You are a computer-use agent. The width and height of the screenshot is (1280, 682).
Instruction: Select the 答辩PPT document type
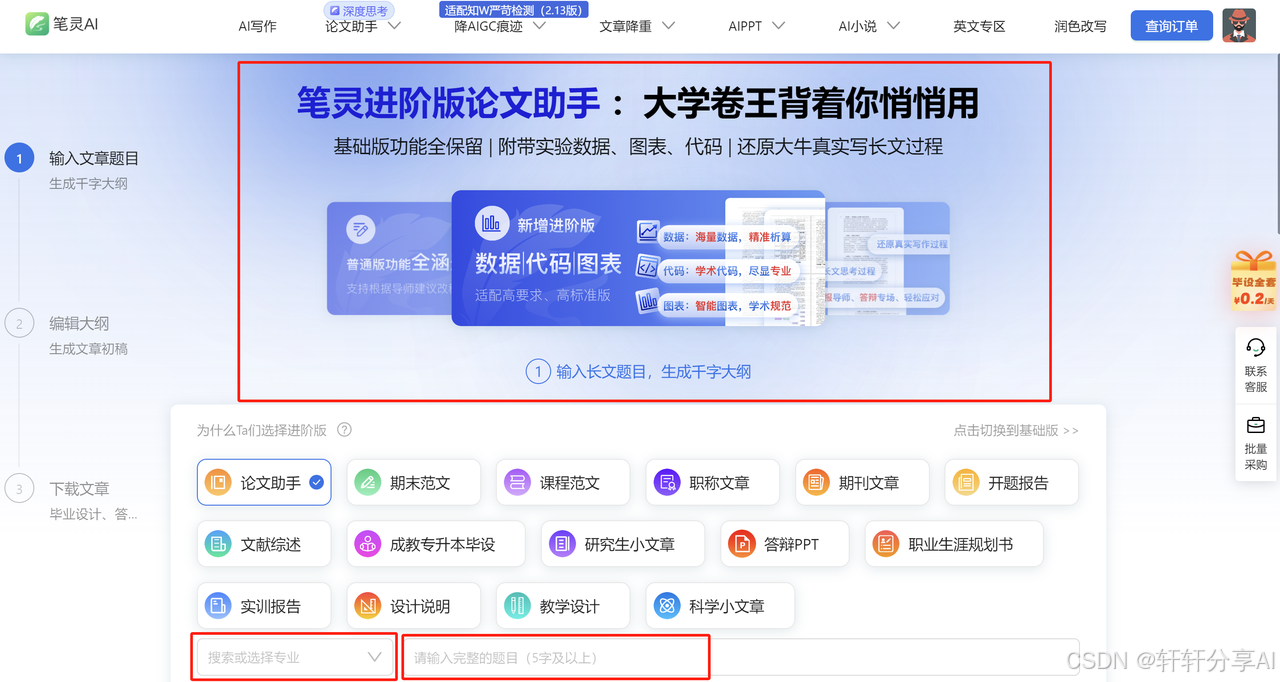click(785, 544)
